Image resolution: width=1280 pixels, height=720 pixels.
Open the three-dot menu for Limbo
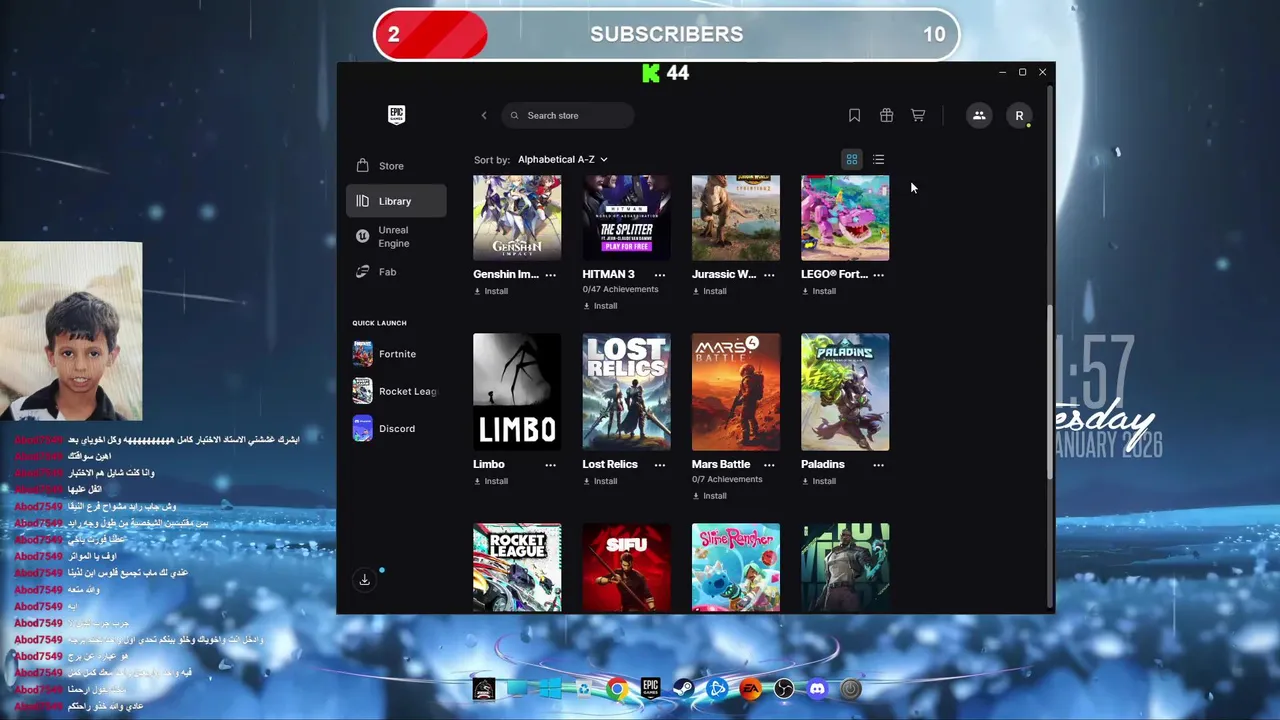pyautogui.click(x=550, y=464)
